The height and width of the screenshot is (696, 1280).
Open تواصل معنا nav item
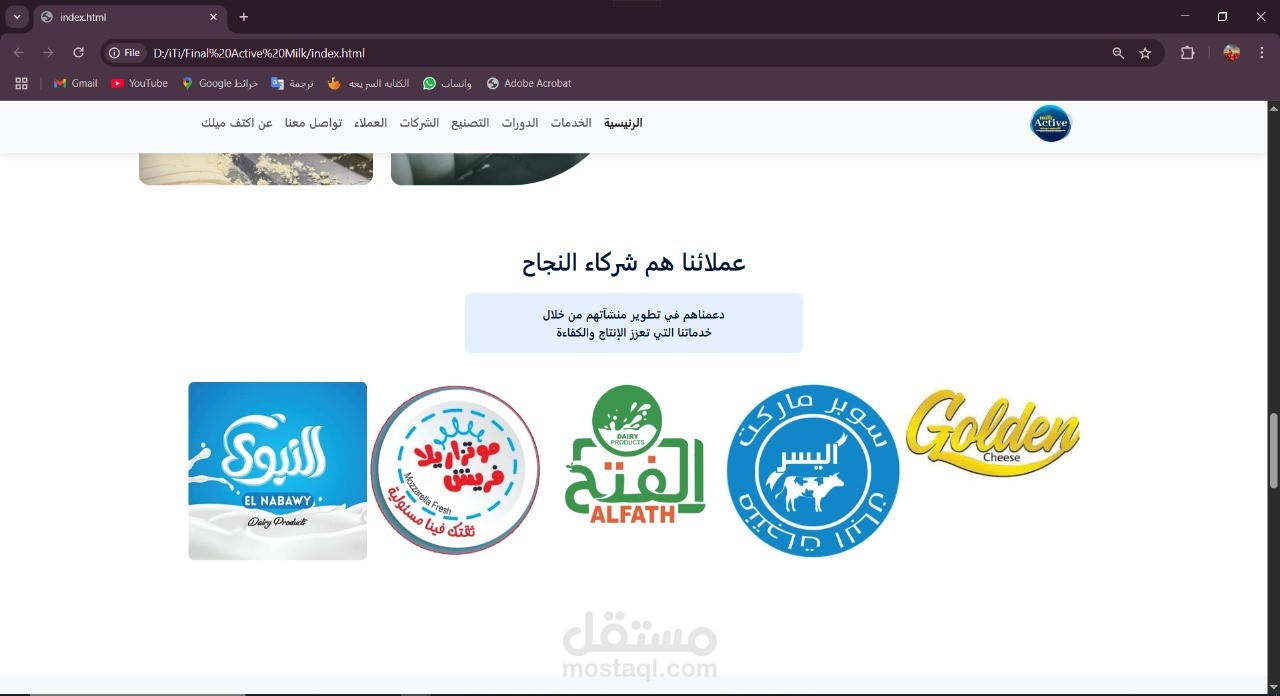313,123
